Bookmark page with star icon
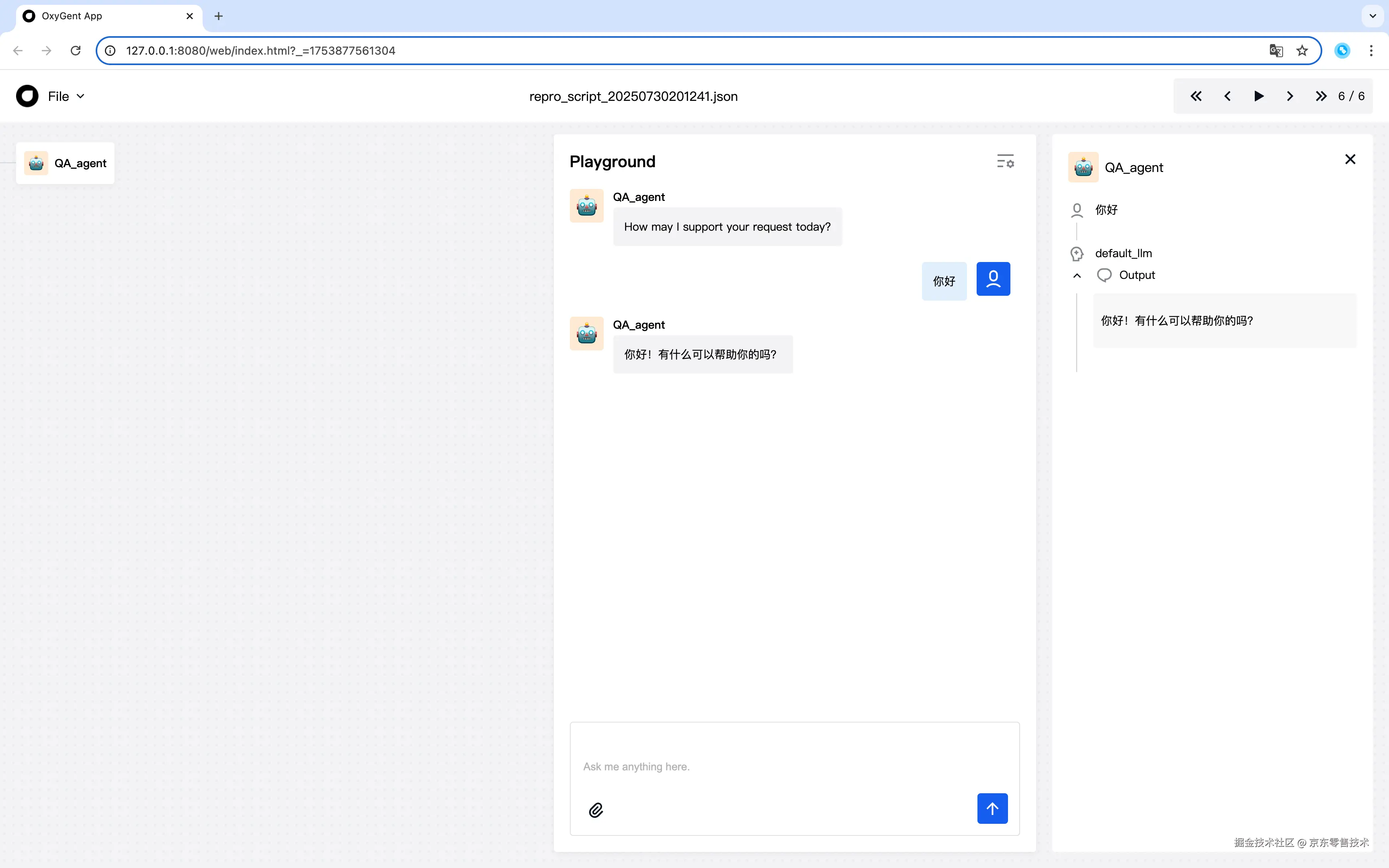Image resolution: width=1389 pixels, height=868 pixels. [1302, 51]
